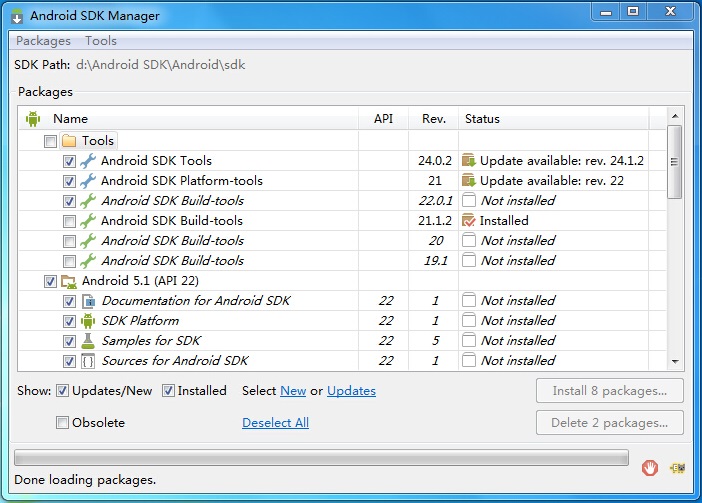Sort by the API column header
This screenshot has height=503, width=702.
[383, 119]
